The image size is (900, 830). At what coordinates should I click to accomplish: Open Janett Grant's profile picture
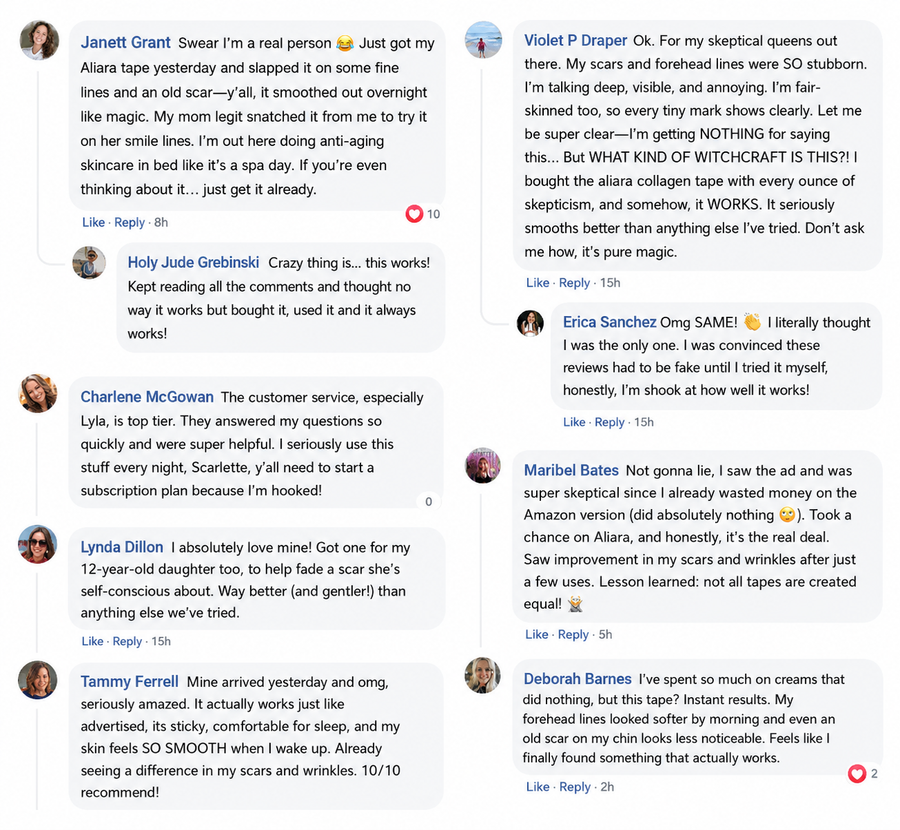[39, 41]
